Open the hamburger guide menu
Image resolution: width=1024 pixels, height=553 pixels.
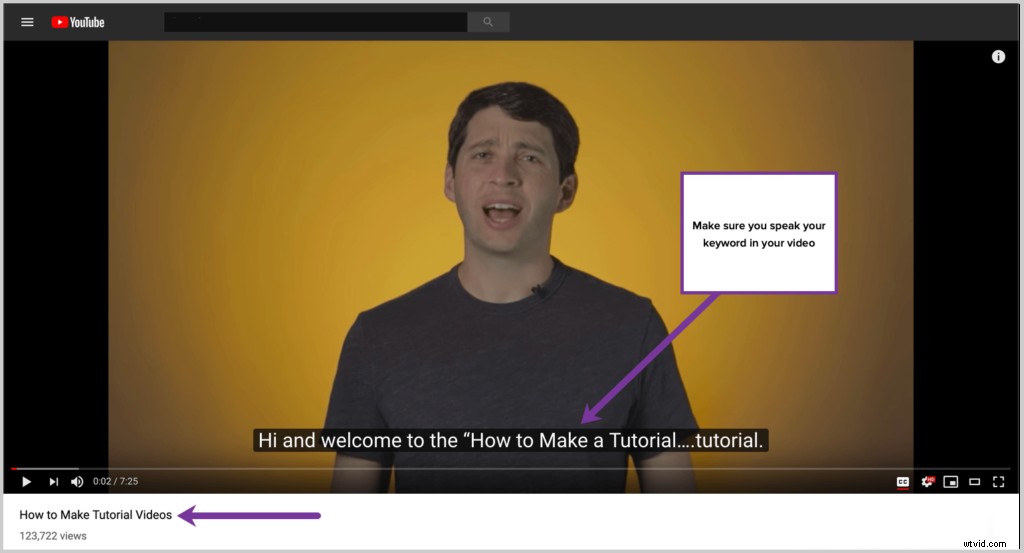coord(27,22)
